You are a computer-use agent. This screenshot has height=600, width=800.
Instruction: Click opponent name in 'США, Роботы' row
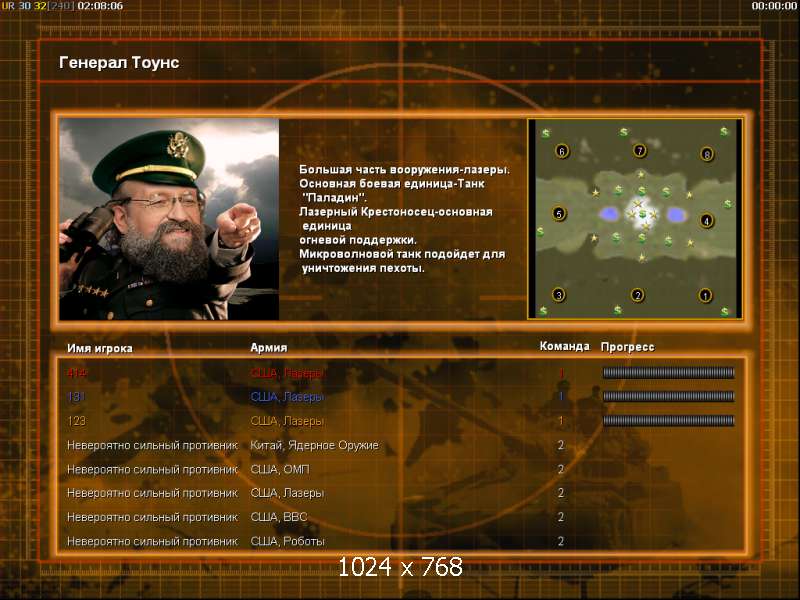[153, 541]
